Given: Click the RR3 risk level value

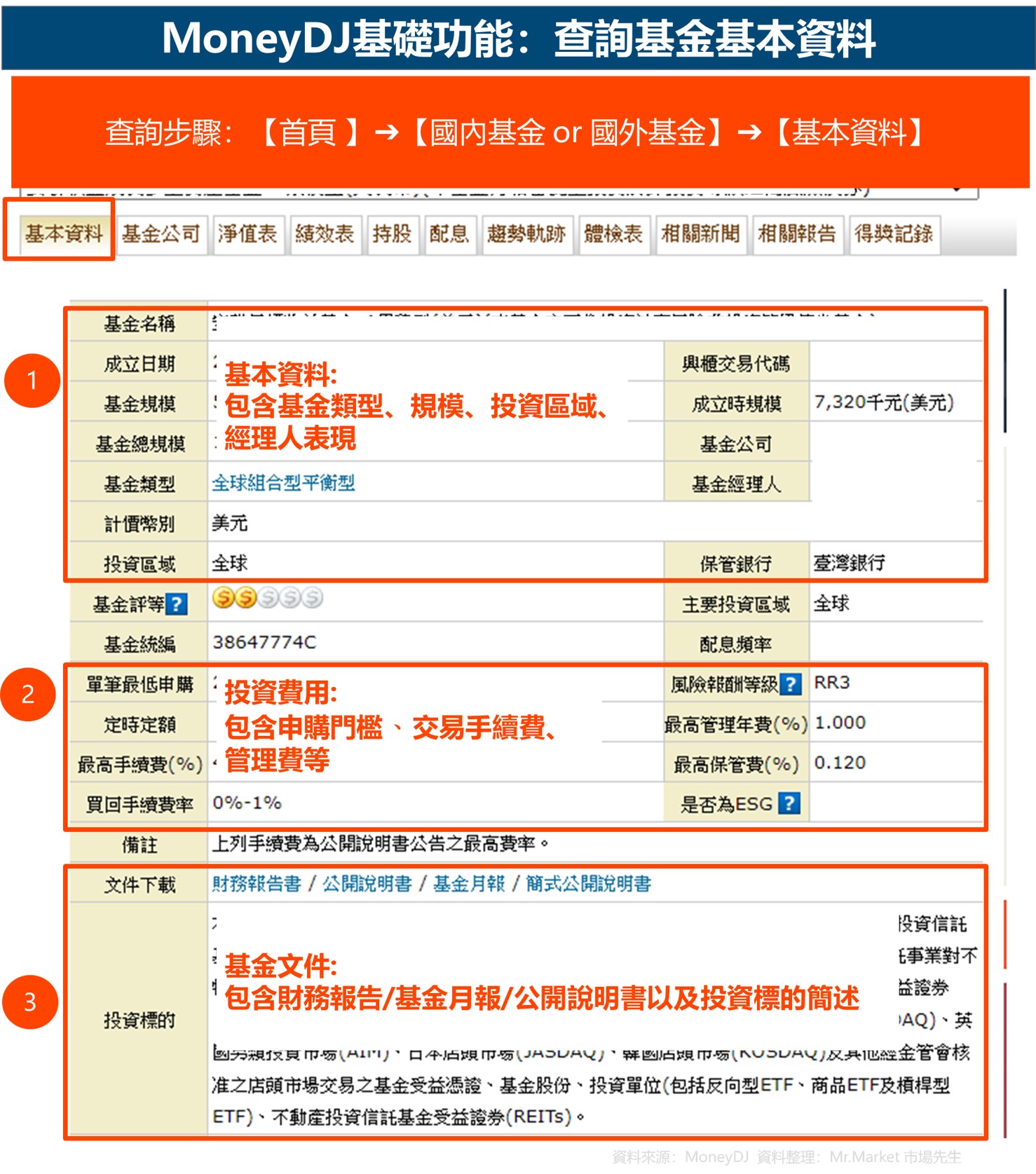Looking at the screenshot, I should (832, 683).
